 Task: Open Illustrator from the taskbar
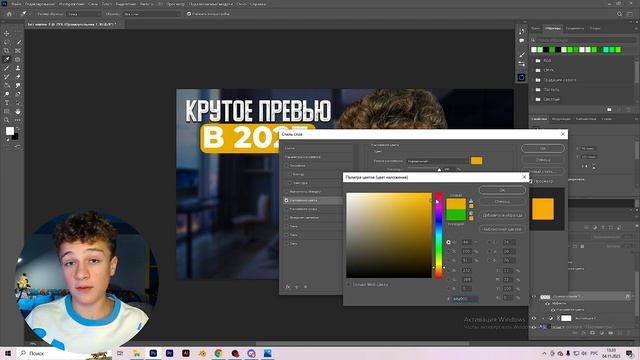point(186,353)
